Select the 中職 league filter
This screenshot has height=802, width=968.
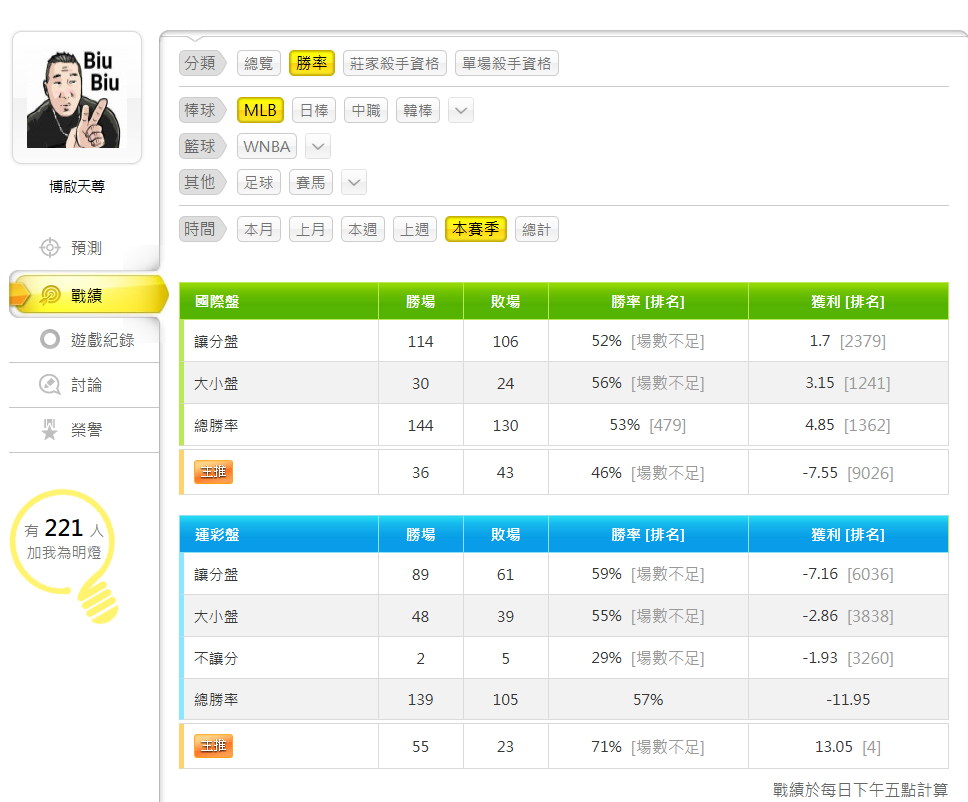(x=366, y=110)
